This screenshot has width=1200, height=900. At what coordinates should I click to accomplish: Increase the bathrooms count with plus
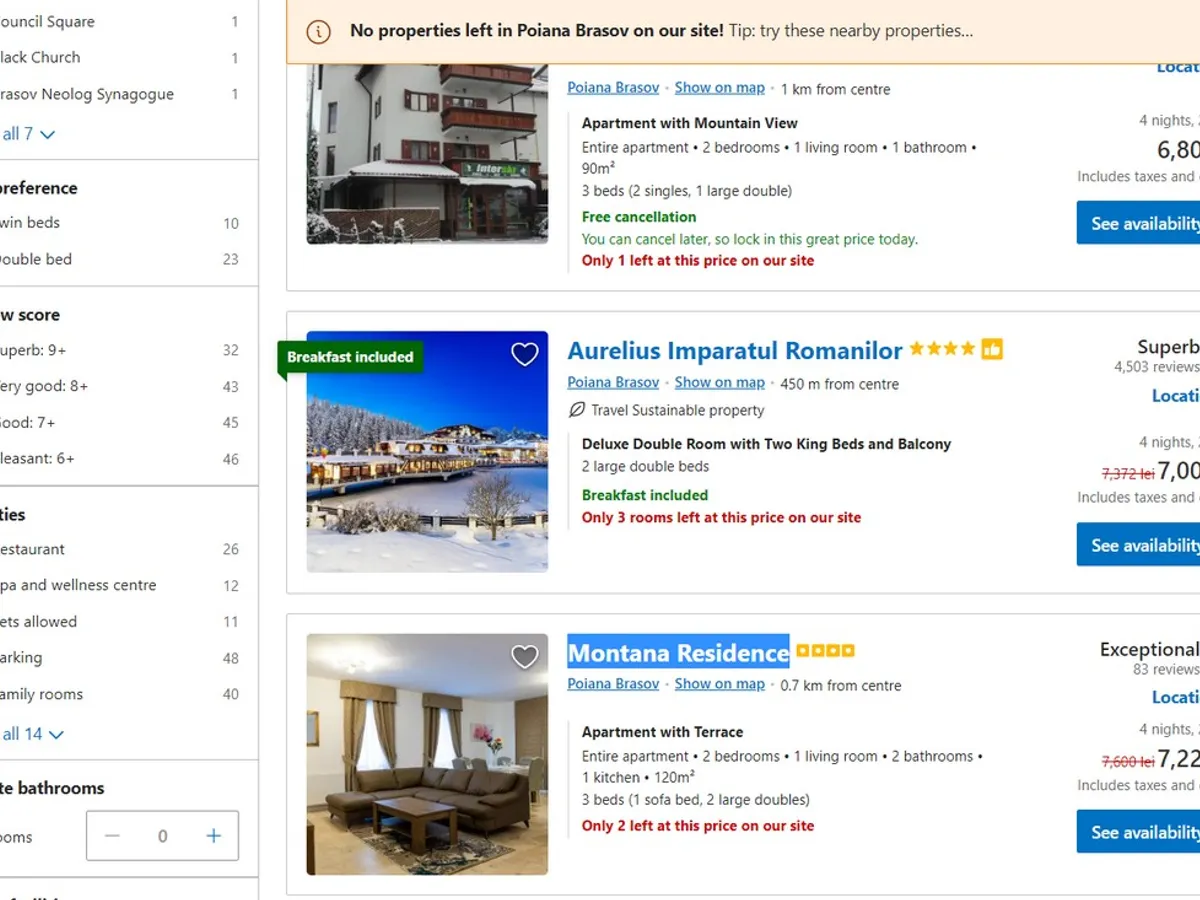point(213,836)
